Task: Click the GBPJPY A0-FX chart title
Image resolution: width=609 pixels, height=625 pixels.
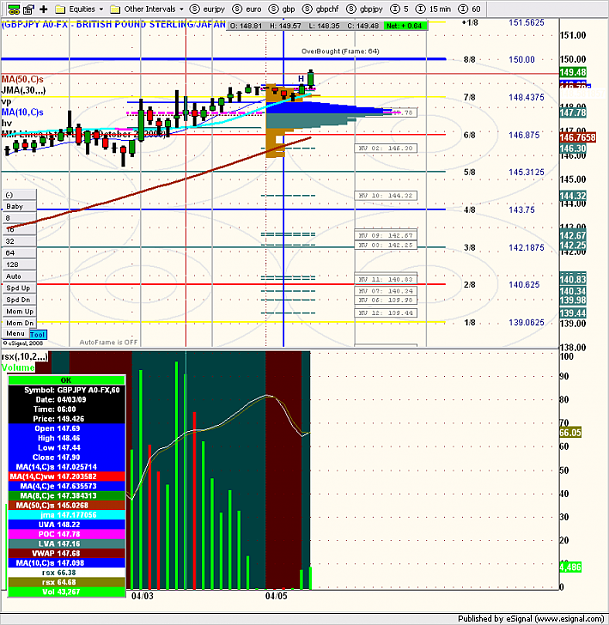Action: (x=114, y=24)
